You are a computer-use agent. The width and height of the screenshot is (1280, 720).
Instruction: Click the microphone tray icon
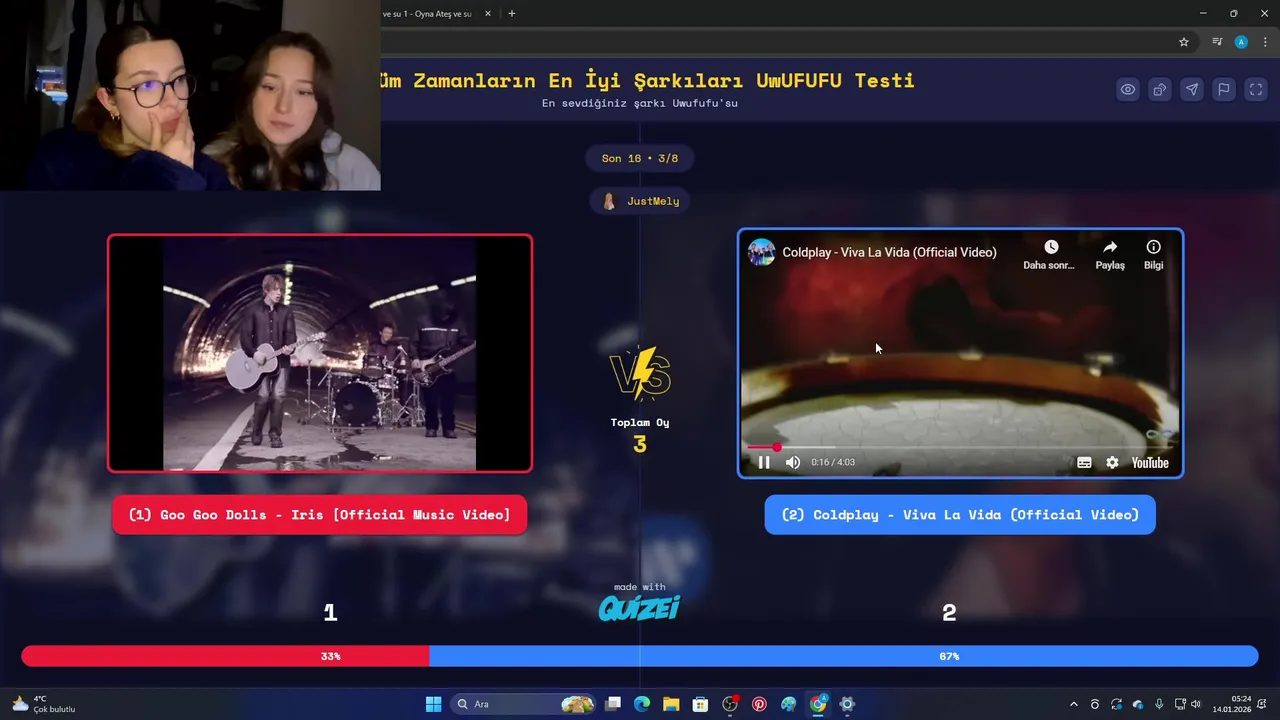[x=1159, y=704]
